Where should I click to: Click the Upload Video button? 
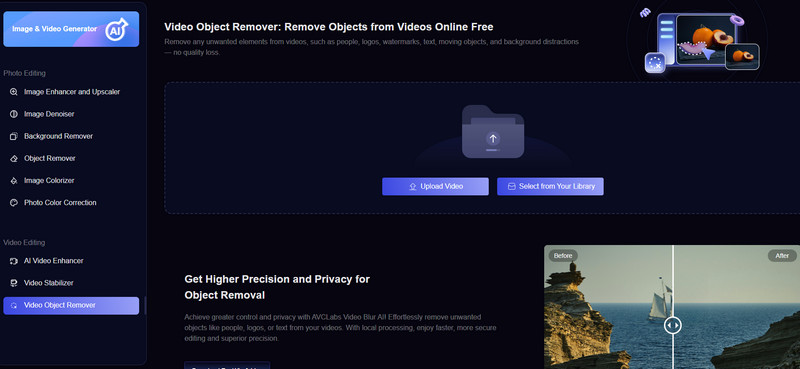point(435,186)
